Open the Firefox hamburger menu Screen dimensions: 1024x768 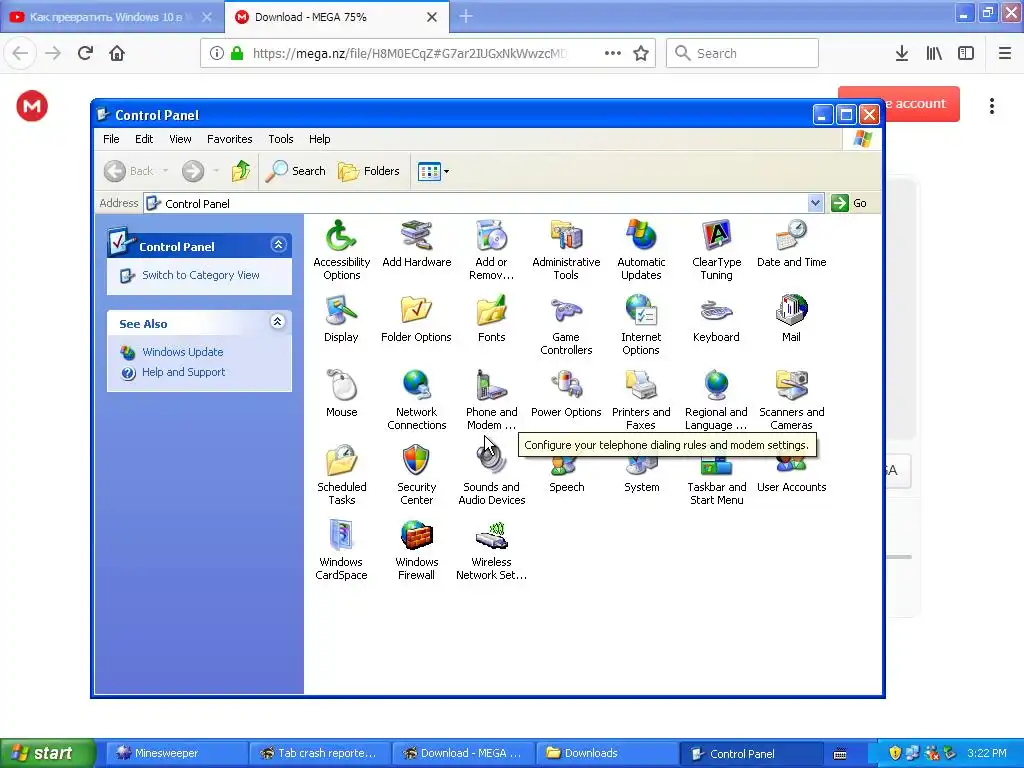pyautogui.click(x=1004, y=53)
